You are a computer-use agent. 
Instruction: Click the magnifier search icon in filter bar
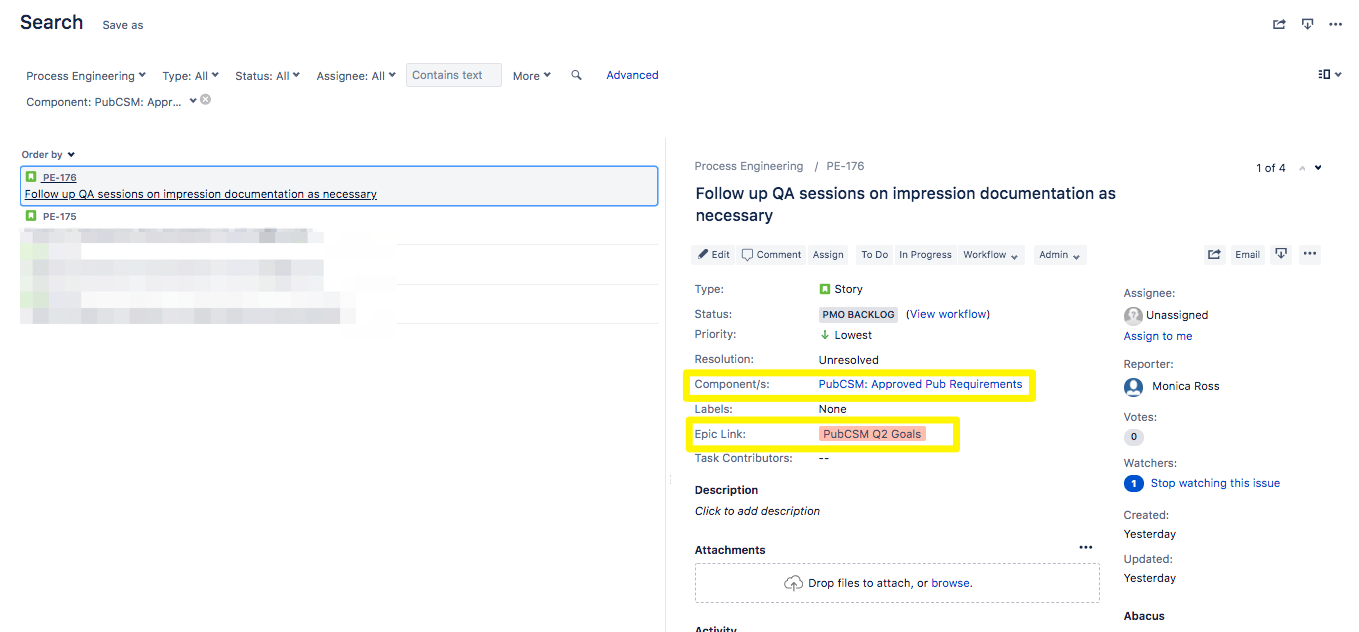576,75
